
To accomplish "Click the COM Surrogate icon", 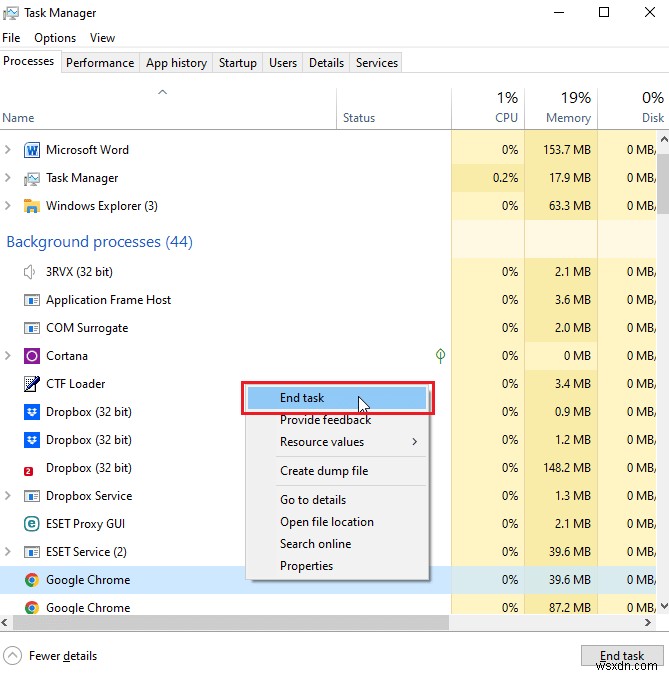I will (x=31, y=328).
